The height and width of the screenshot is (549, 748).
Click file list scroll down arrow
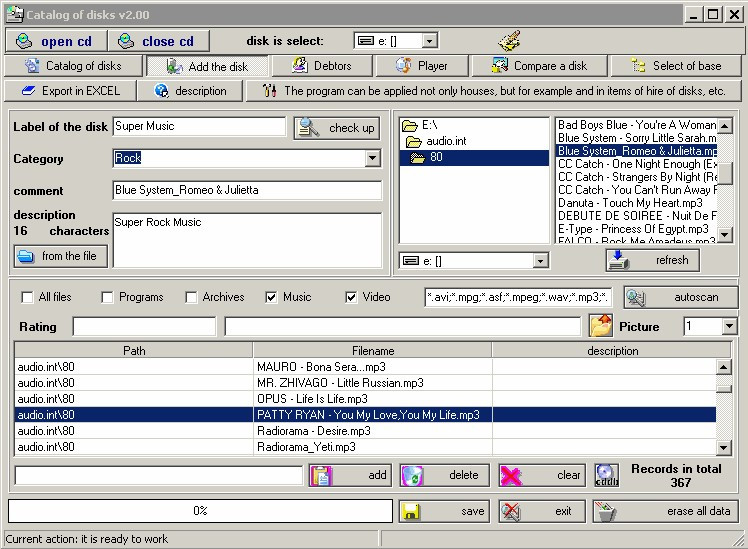[x=725, y=234]
